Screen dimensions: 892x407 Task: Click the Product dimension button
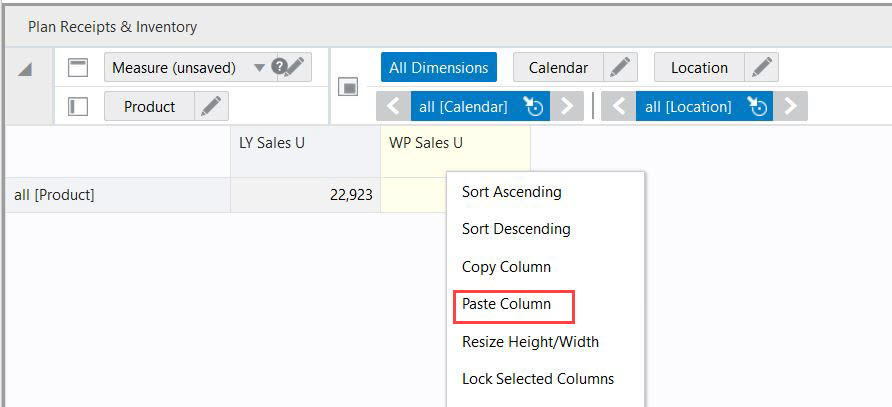tap(150, 106)
